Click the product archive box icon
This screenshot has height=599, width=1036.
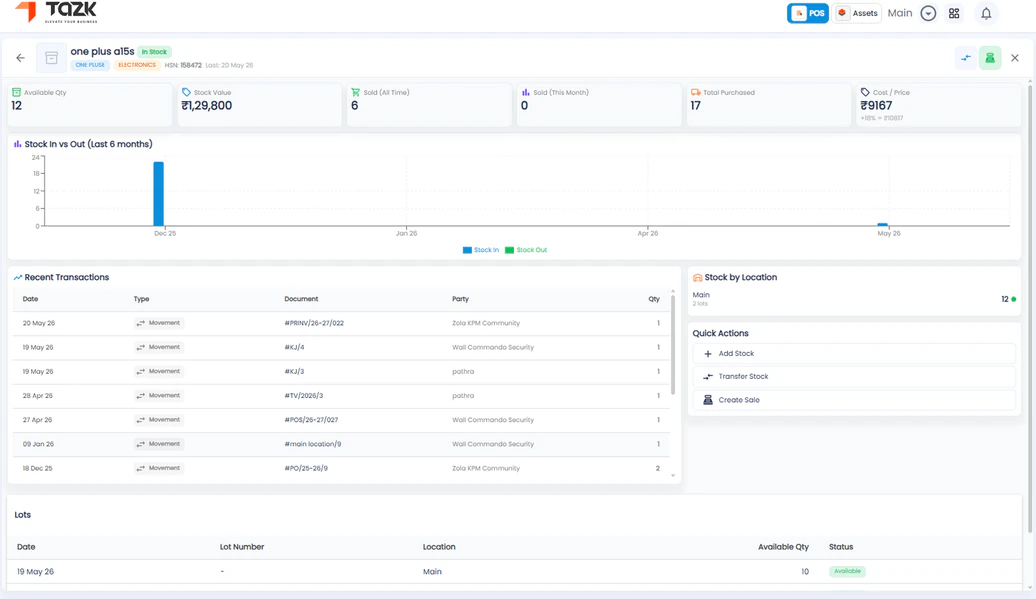(51, 58)
